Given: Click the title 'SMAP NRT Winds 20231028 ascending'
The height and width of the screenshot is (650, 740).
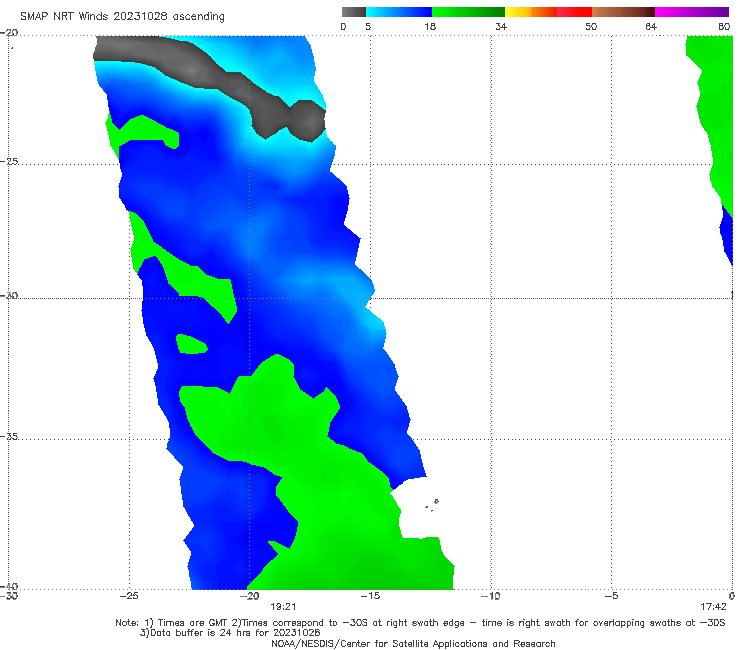Looking at the screenshot, I should (122, 16).
